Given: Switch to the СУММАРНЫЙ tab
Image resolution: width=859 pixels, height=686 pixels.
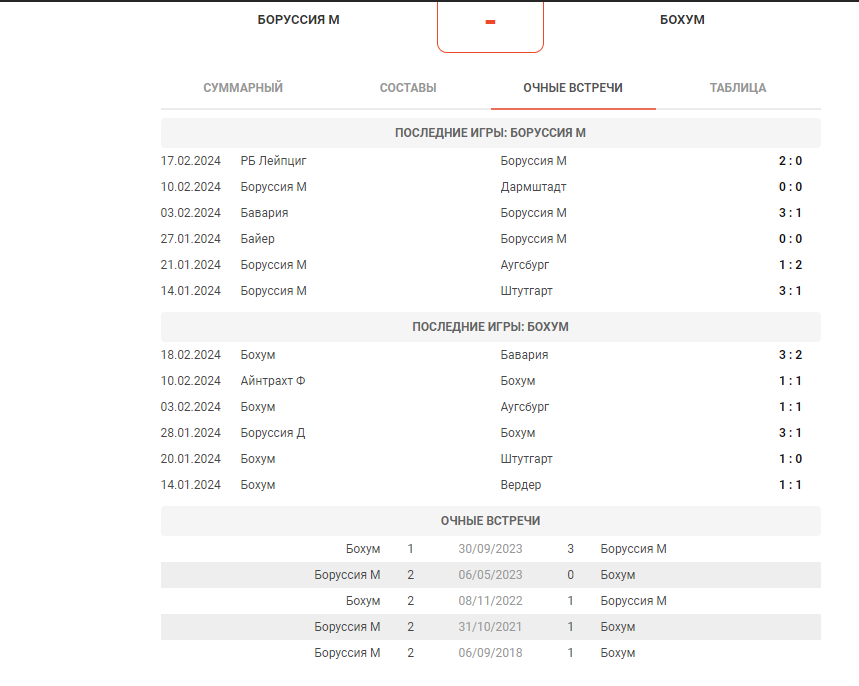Looking at the screenshot, I should pos(243,88).
